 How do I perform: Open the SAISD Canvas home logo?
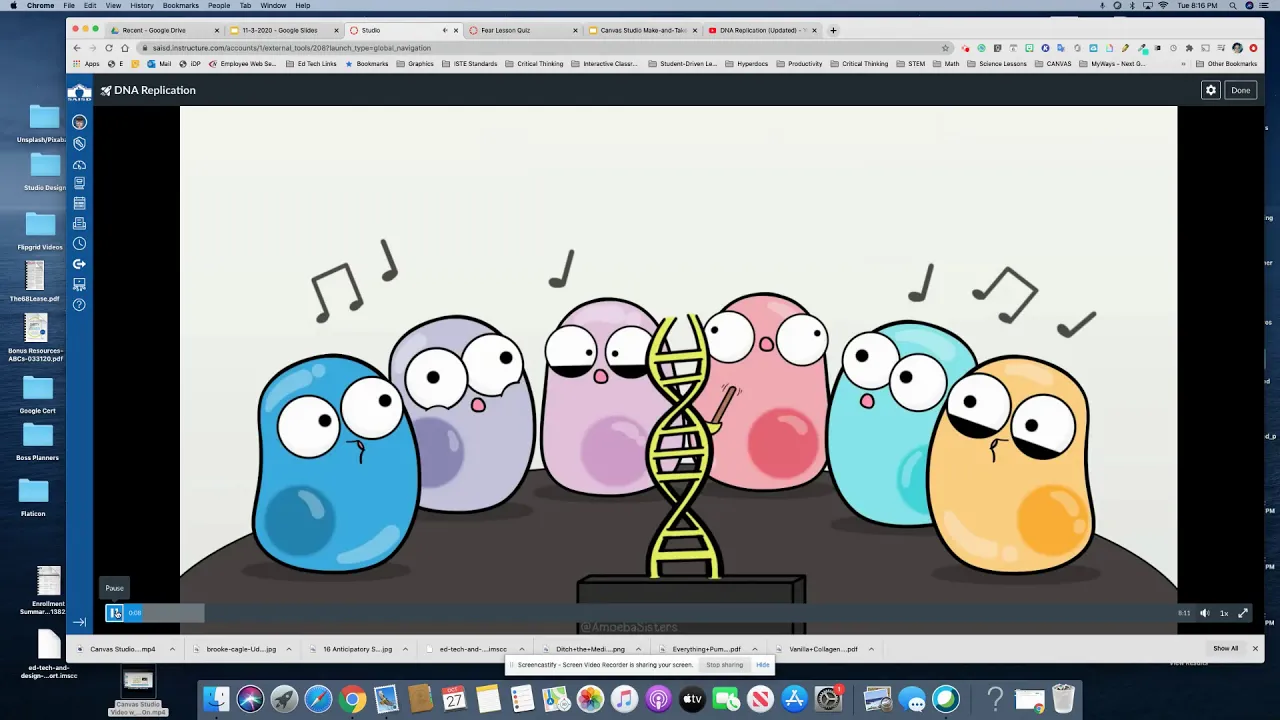tap(79, 92)
